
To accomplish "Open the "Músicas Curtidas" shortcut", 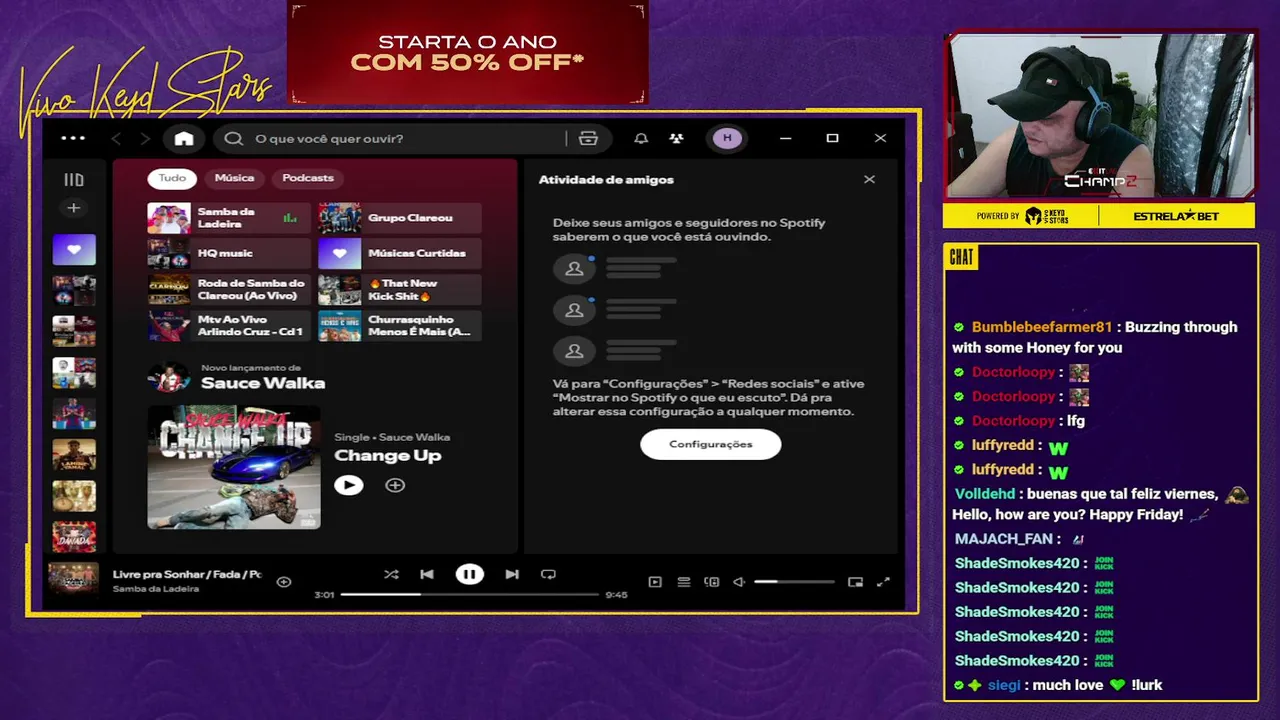I will pos(400,254).
